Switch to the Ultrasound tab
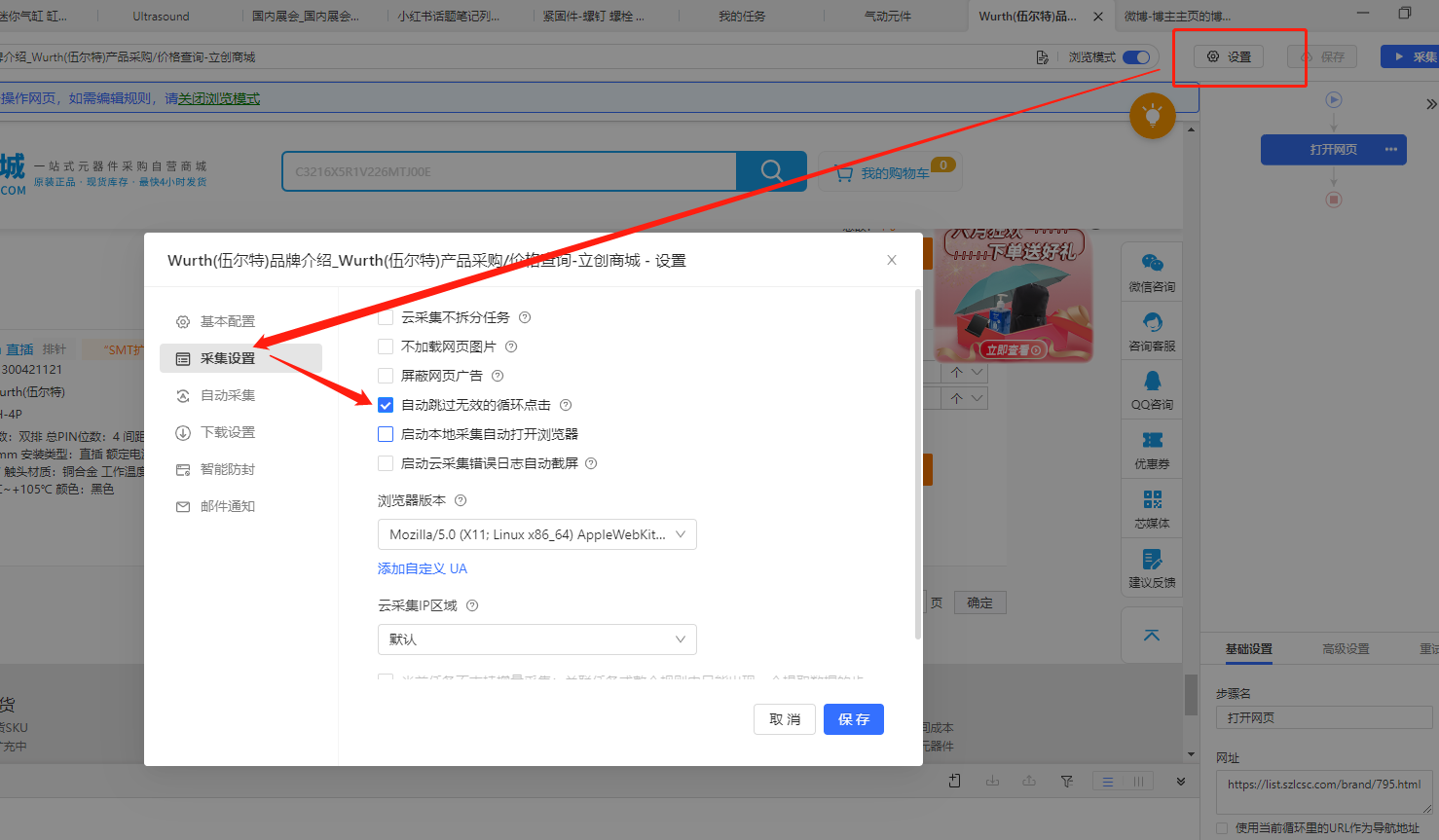Screen dimensions: 1439x840 coord(162,17)
